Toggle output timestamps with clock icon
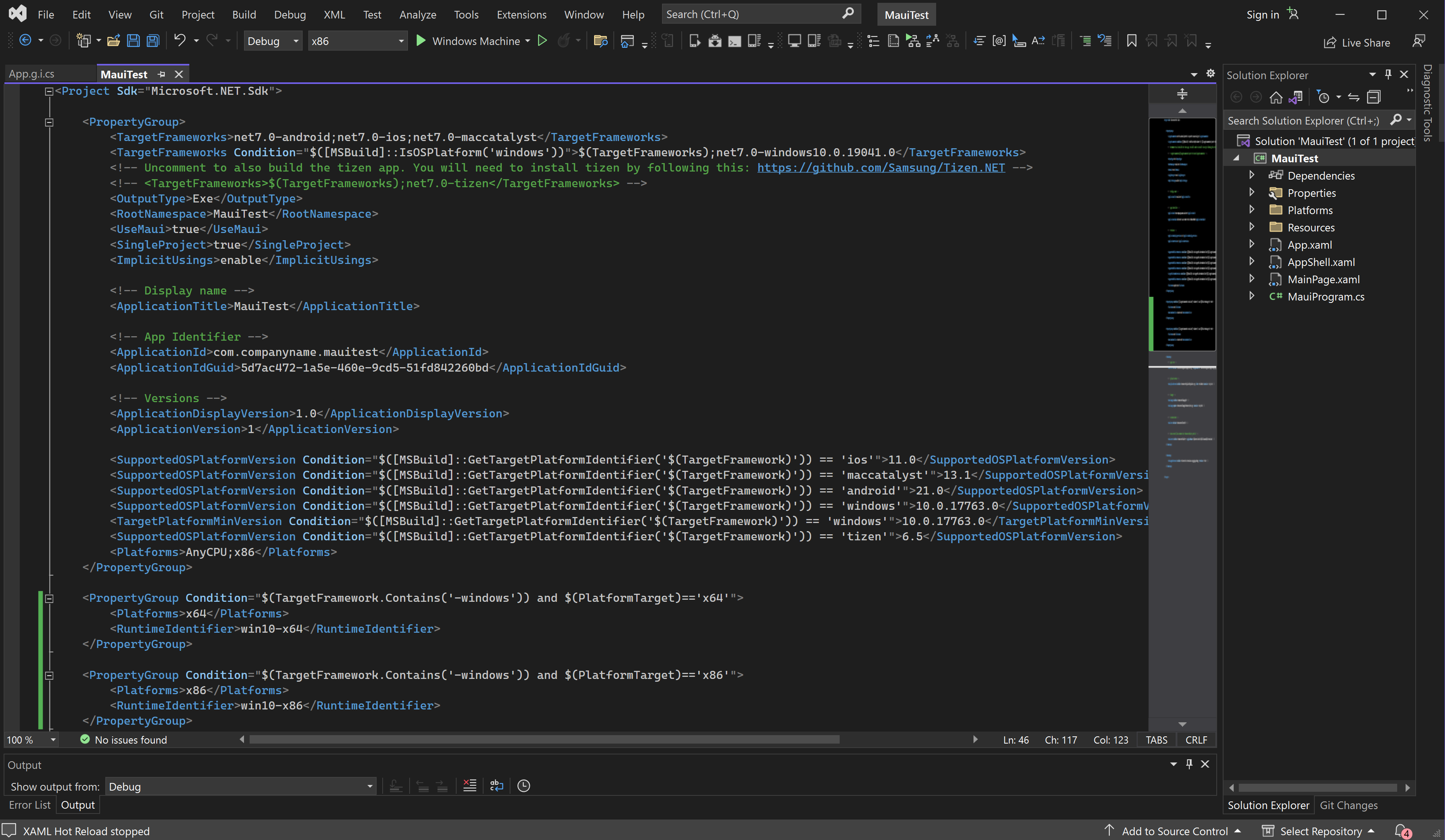The image size is (1445, 840). 523,785
